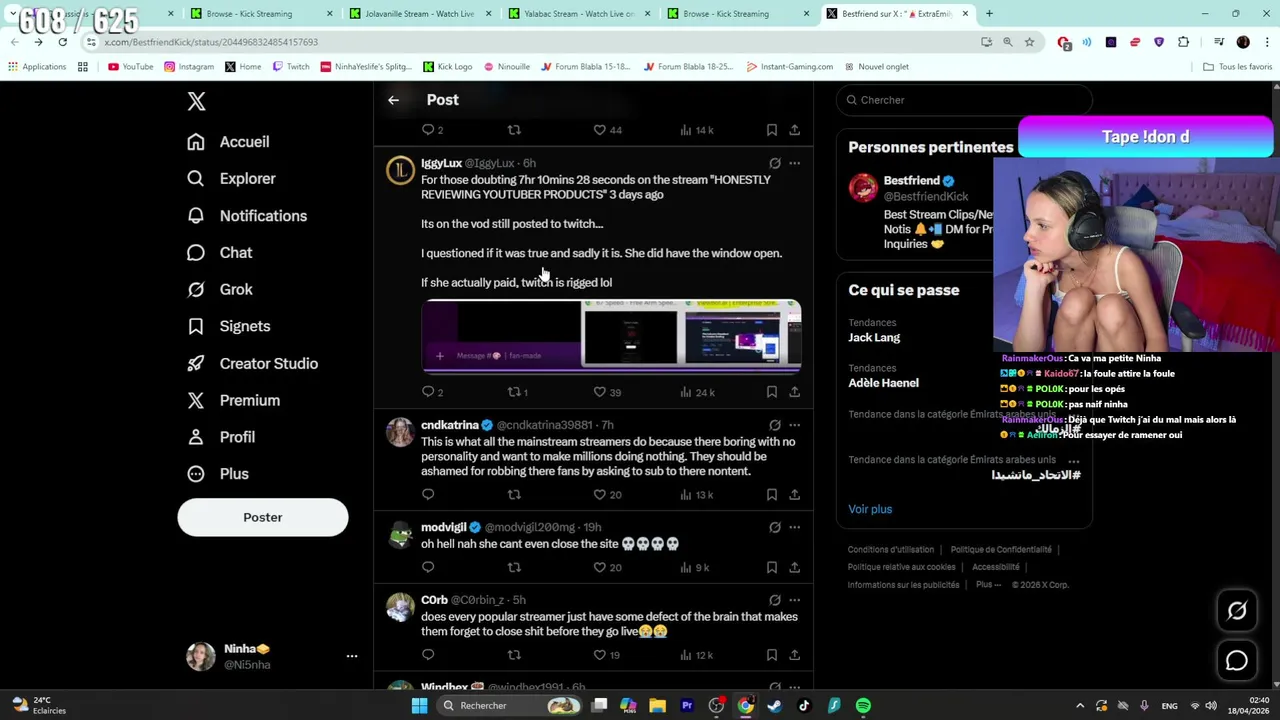Viewport: 1280px width, 720px height.
Task: Like IggyLux's post with 39 likes
Action: [x=607, y=392]
